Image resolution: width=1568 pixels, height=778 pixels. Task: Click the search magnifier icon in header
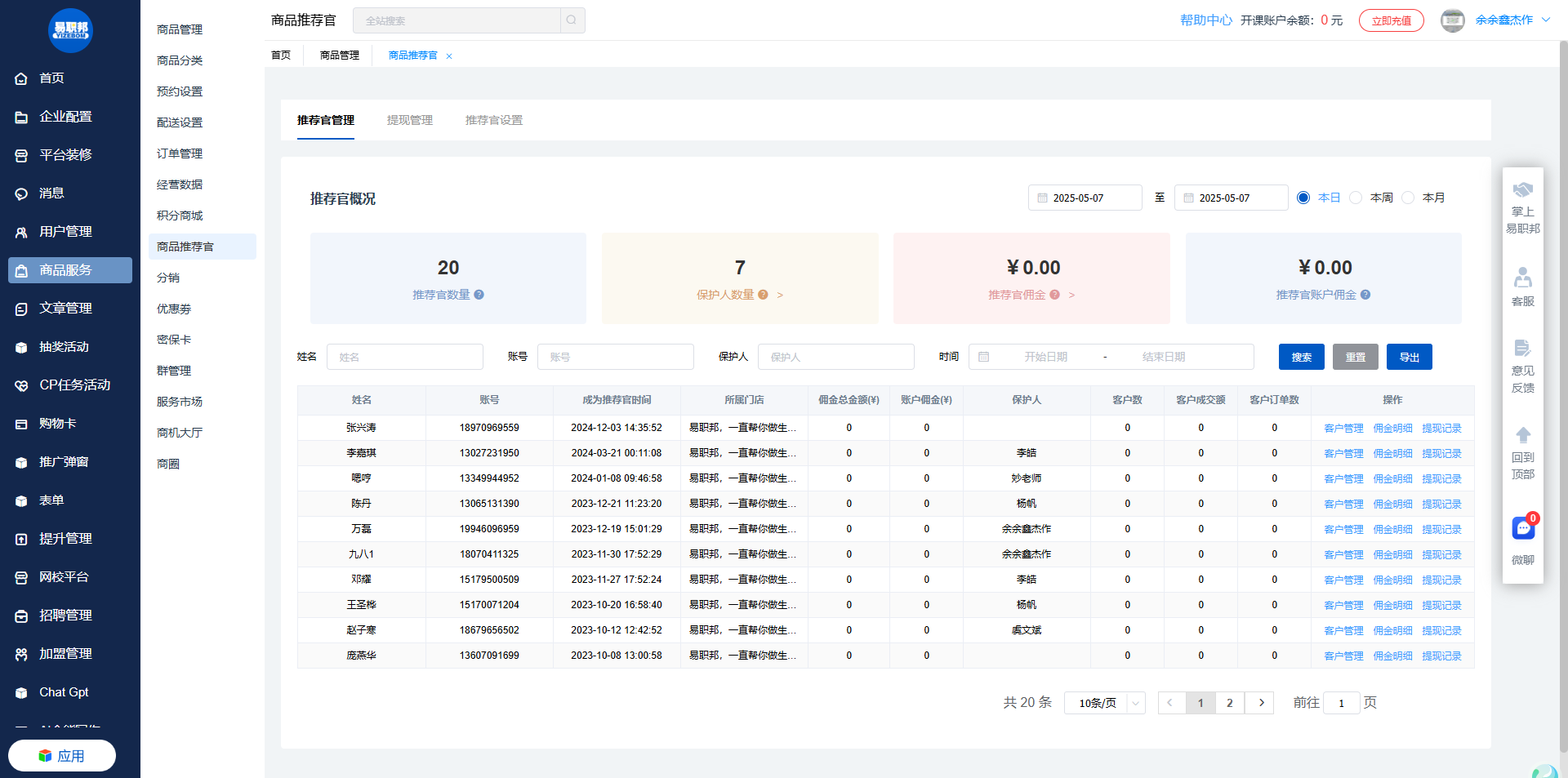pyautogui.click(x=572, y=20)
